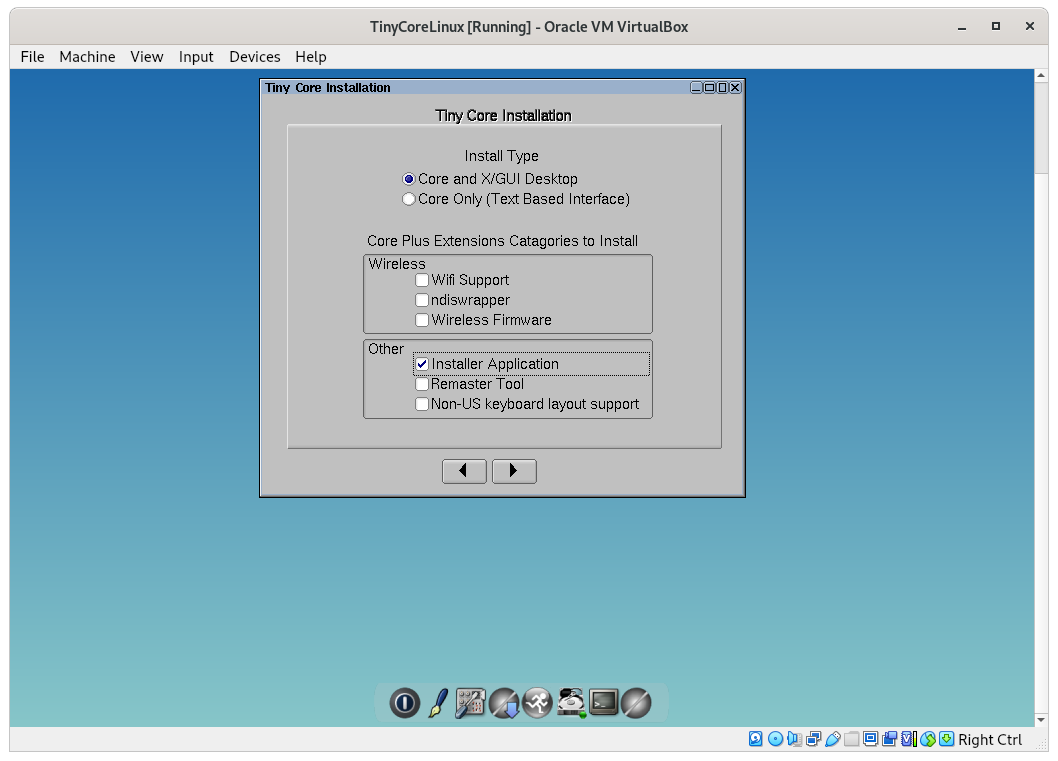This screenshot has width=1058, height=761.
Task: Launch the Terminal icon in dock
Action: click(604, 702)
